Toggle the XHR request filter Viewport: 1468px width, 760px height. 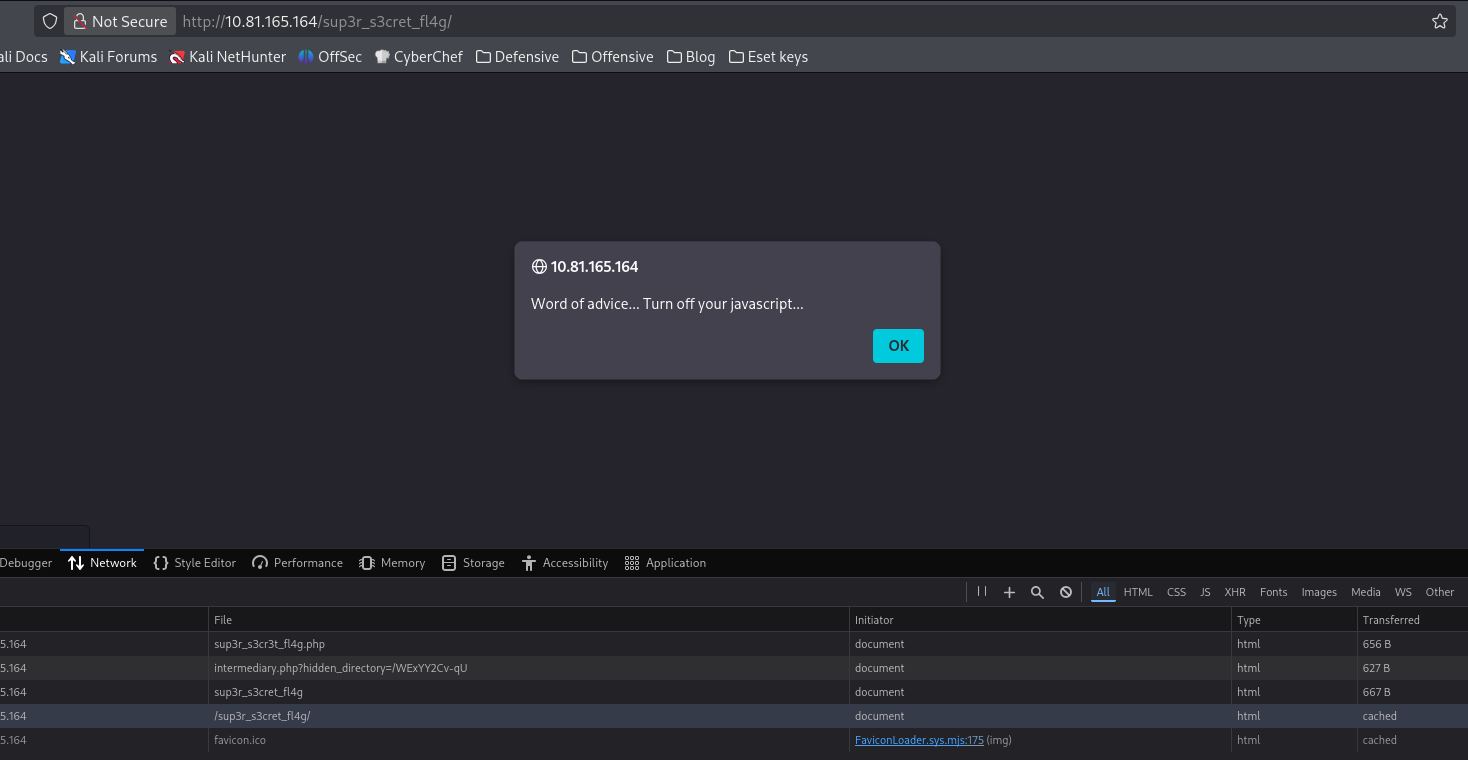click(x=1235, y=592)
